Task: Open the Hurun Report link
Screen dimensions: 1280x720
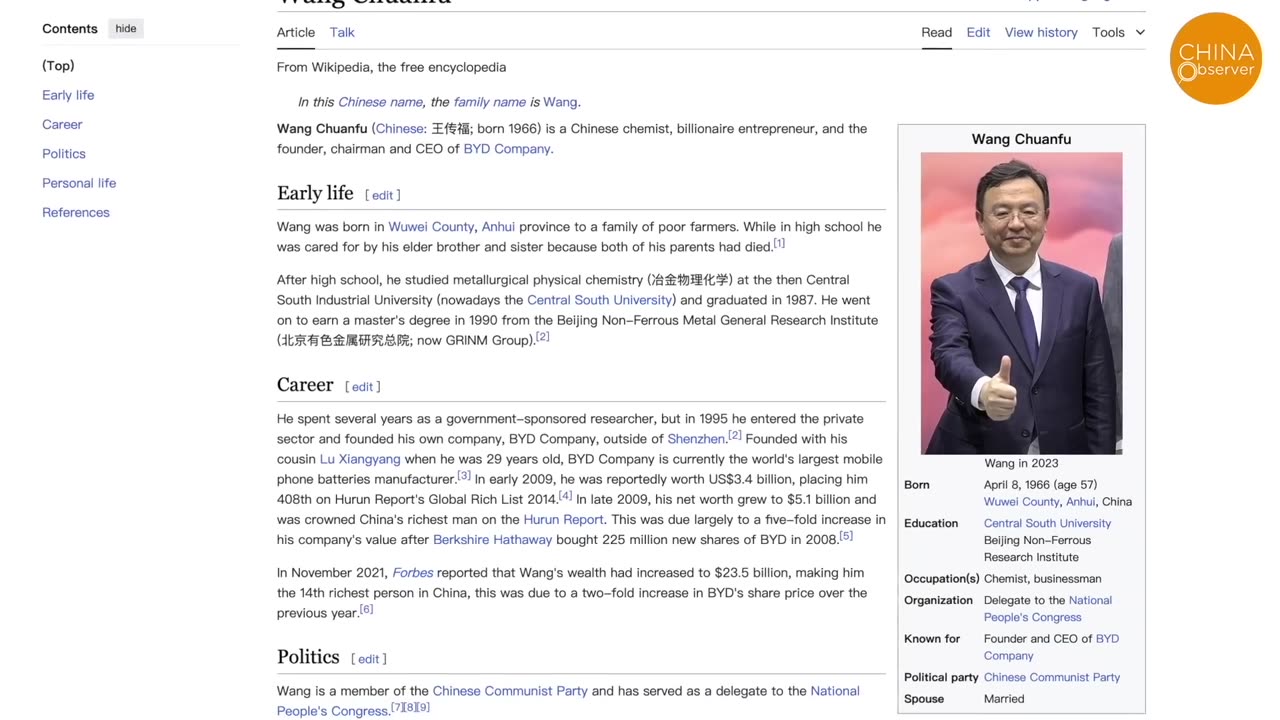Action: [x=564, y=519]
